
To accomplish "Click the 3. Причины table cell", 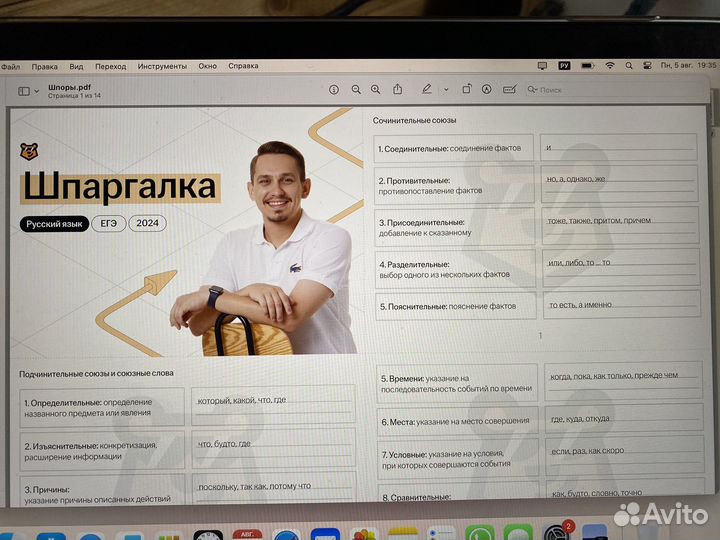I will 102,491.
